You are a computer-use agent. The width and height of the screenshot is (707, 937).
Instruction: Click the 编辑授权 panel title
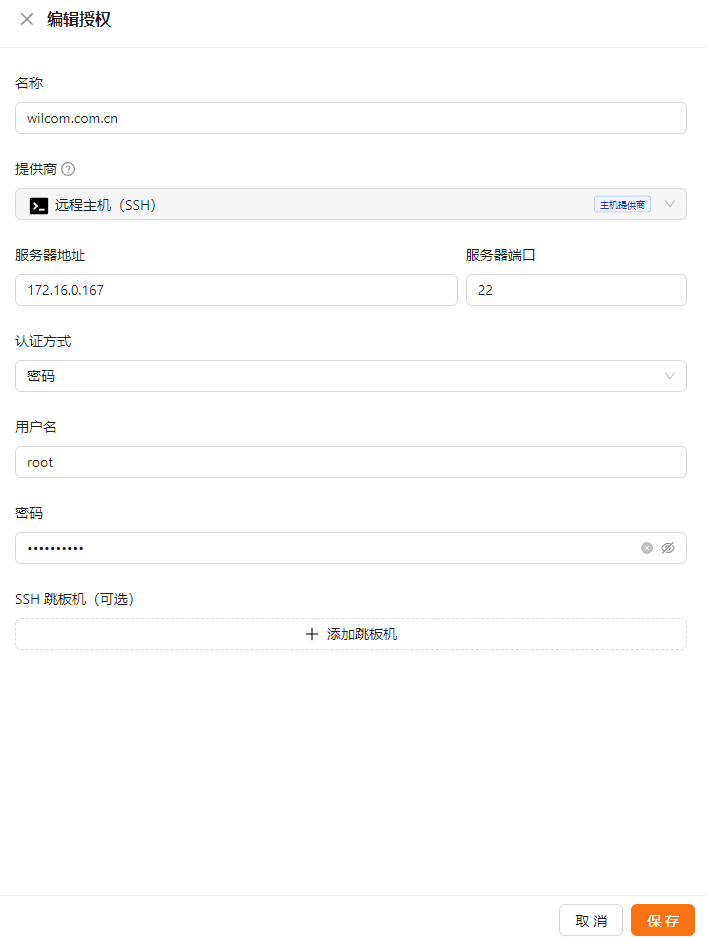click(79, 19)
